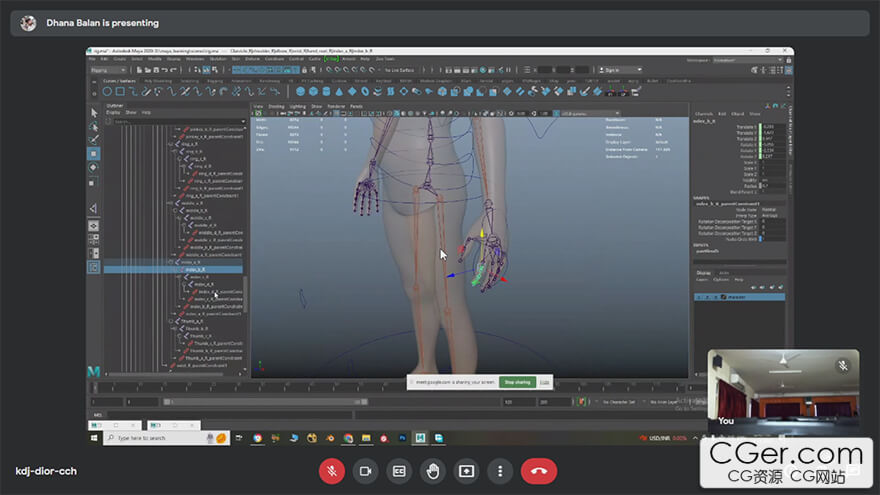The width and height of the screenshot is (880, 495).
Task: Click the Windows Start button
Action: coord(94,438)
